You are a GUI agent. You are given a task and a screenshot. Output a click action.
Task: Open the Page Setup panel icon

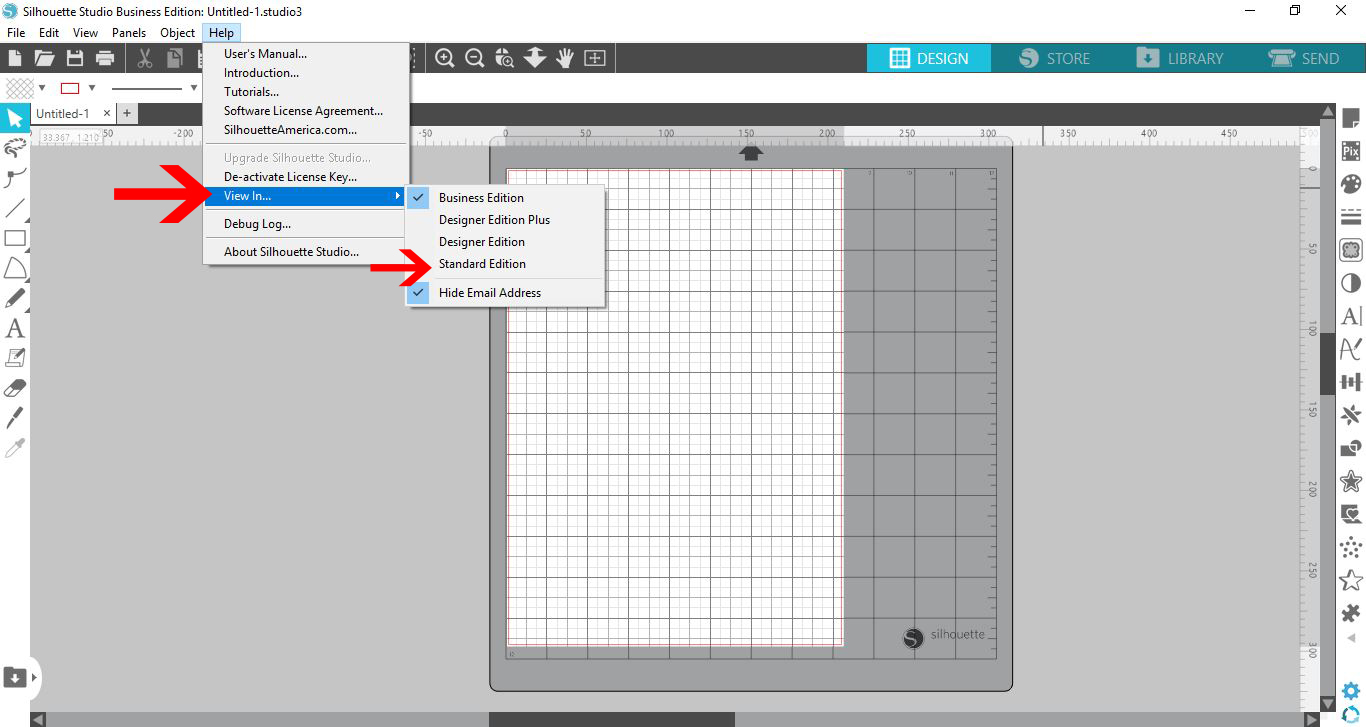coord(1351,119)
